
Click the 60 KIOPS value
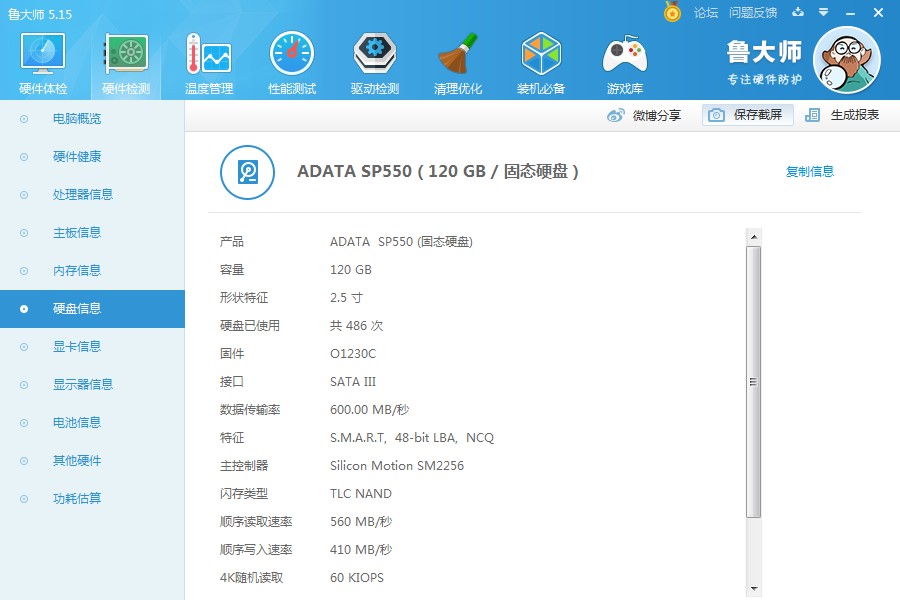(x=356, y=578)
